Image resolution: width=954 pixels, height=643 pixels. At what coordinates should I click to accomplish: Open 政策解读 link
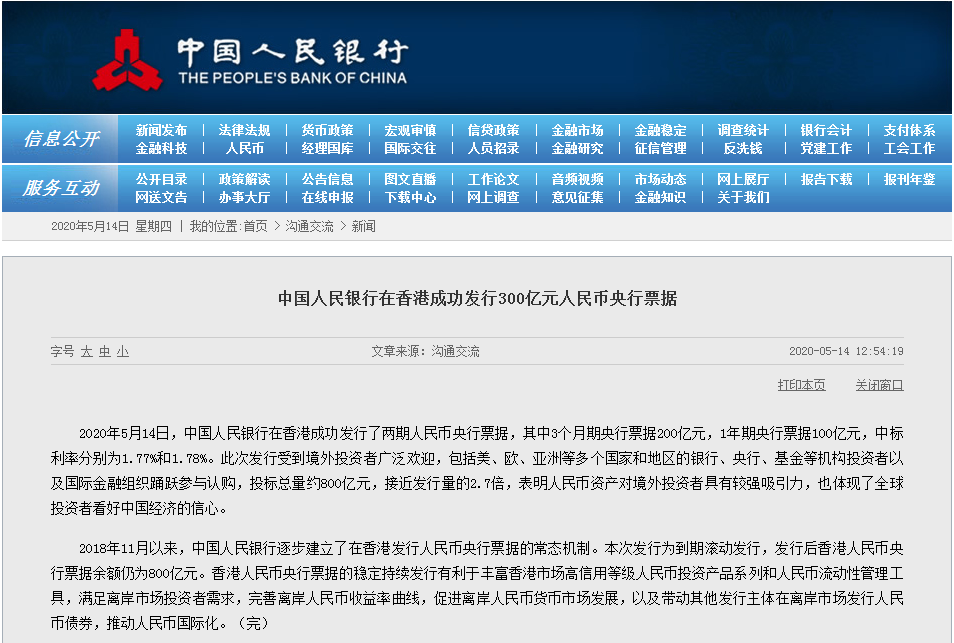click(244, 179)
